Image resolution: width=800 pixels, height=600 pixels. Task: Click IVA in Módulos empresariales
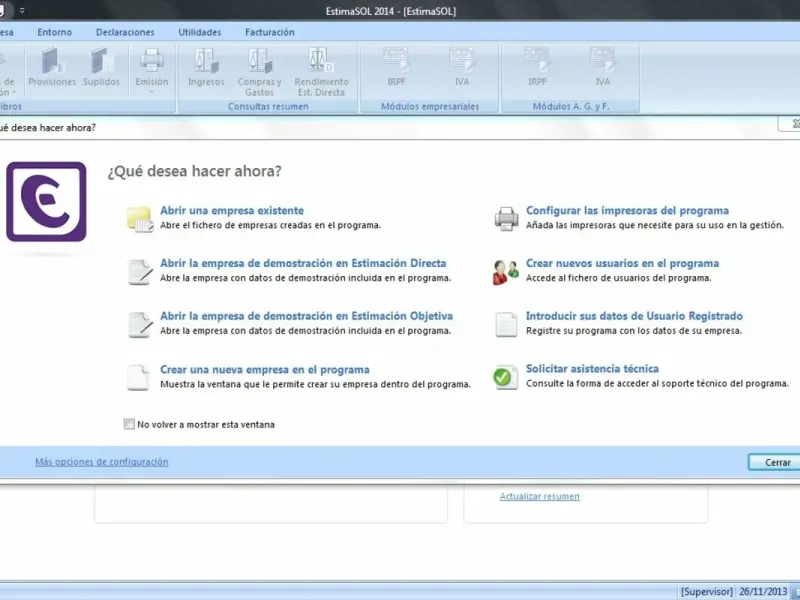(x=462, y=67)
